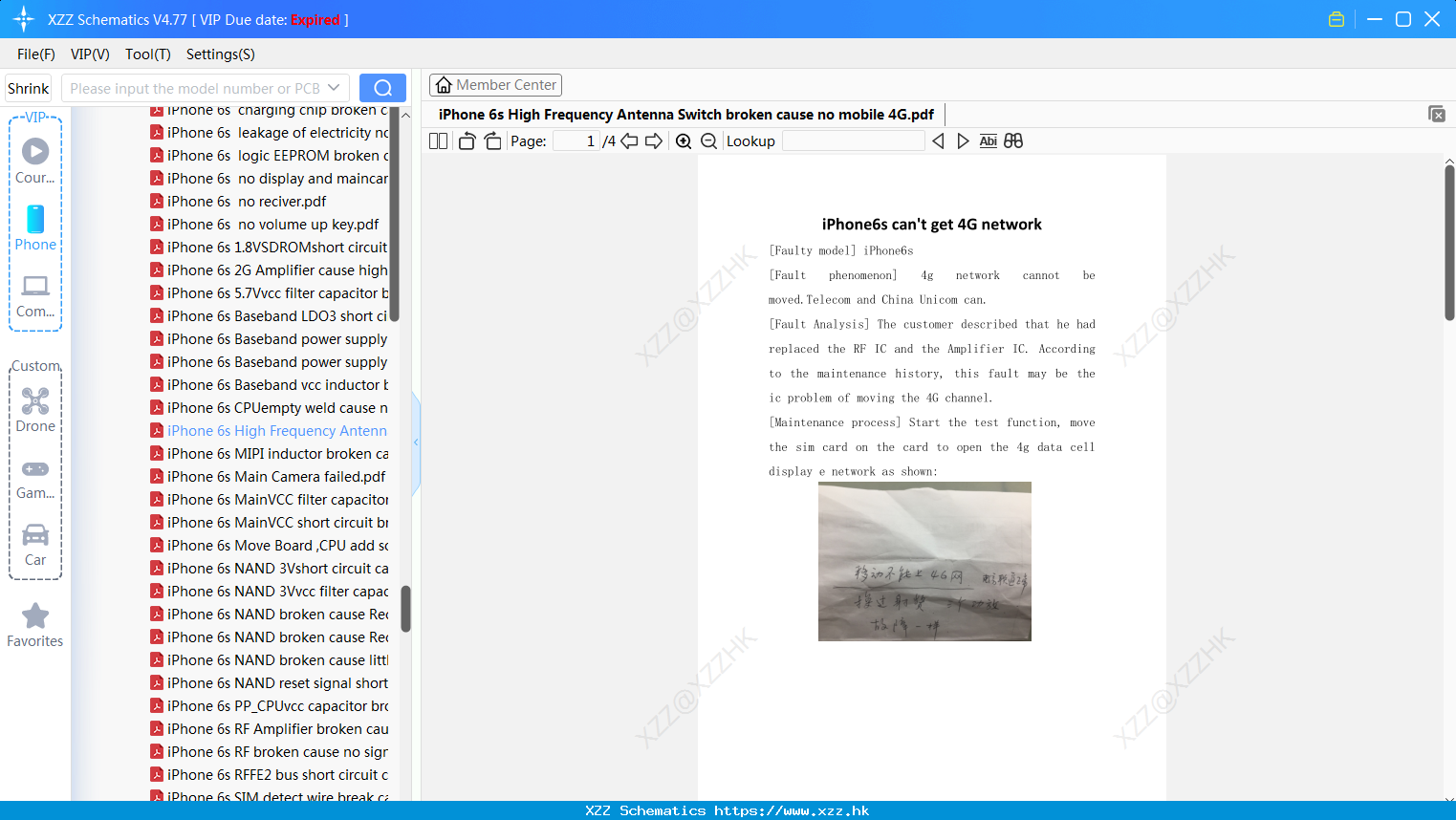Open the Car category
This screenshot has width=1456, height=820.
pos(35,545)
